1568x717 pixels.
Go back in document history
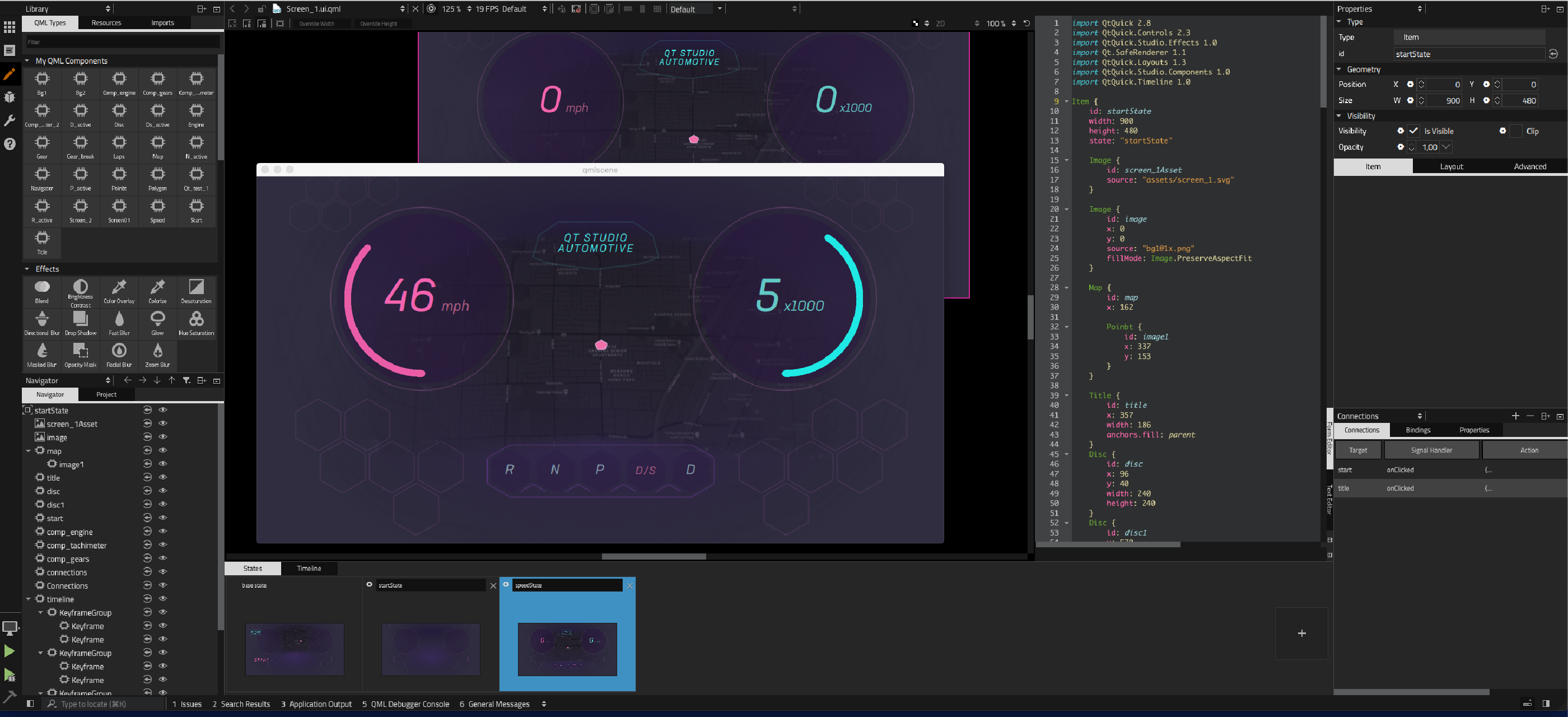232,8
